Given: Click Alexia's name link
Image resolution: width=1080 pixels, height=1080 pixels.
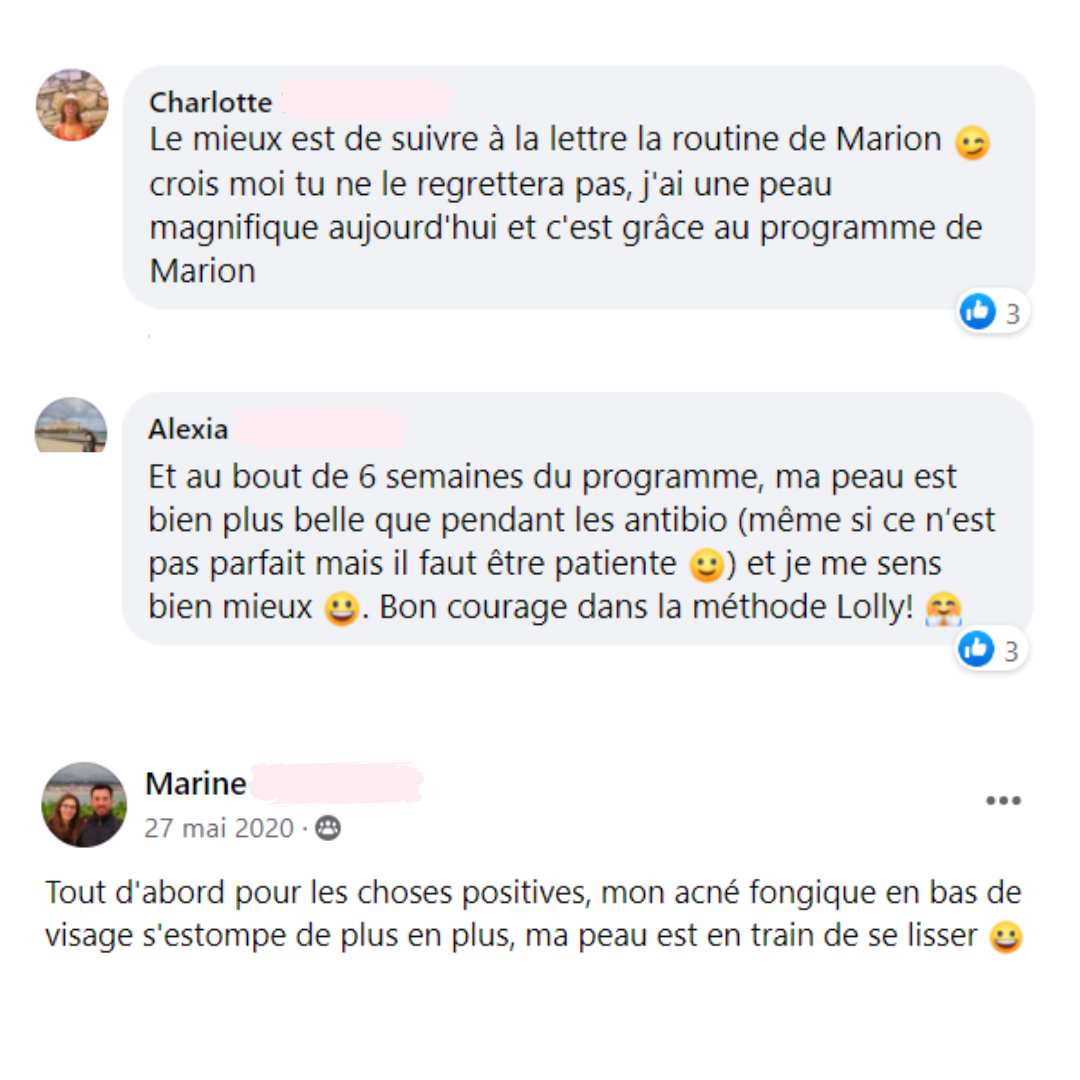Looking at the screenshot, I should (188, 429).
